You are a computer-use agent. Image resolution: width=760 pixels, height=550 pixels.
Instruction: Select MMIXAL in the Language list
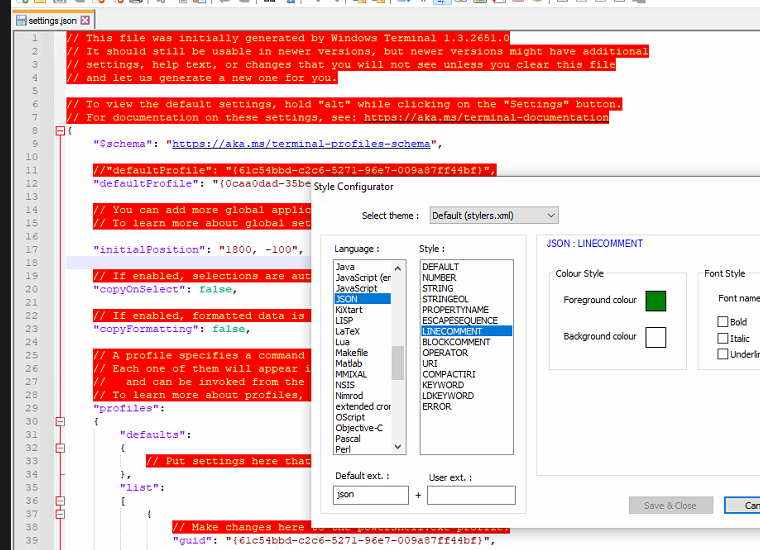tap(351, 374)
